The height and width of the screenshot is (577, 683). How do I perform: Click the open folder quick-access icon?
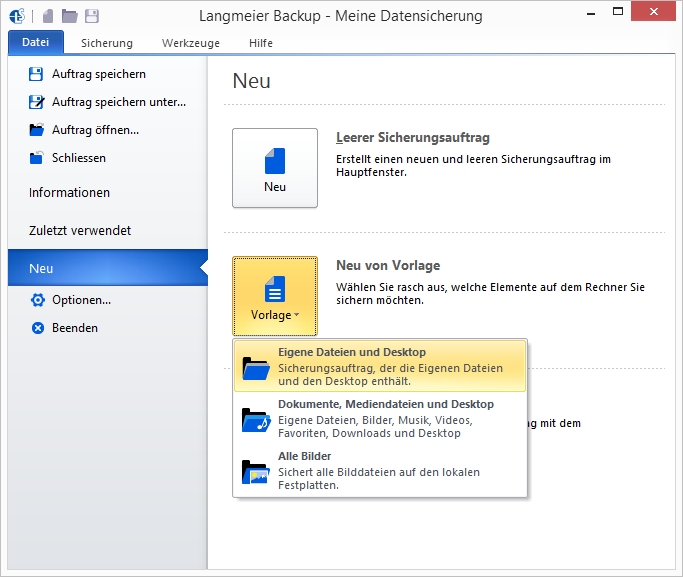point(69,16)
